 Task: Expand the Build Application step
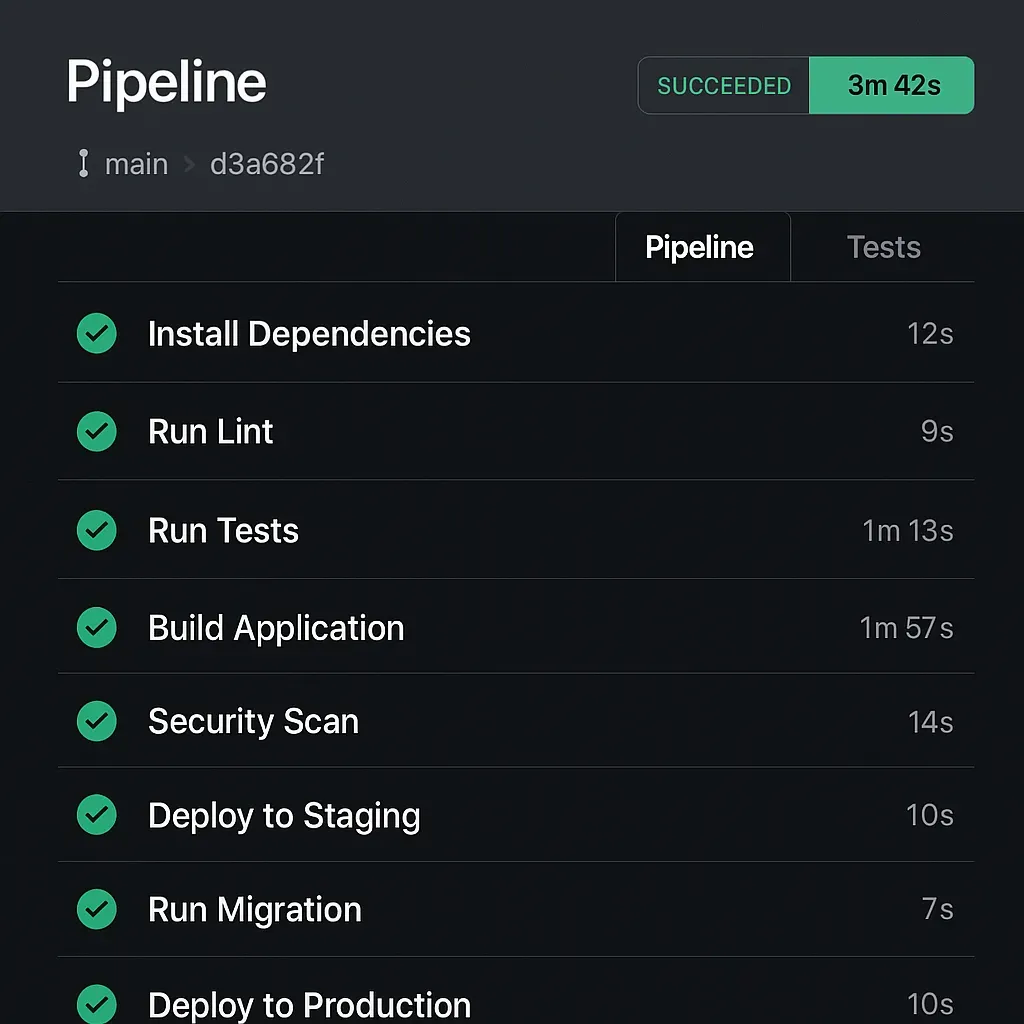tap(276, 628)
